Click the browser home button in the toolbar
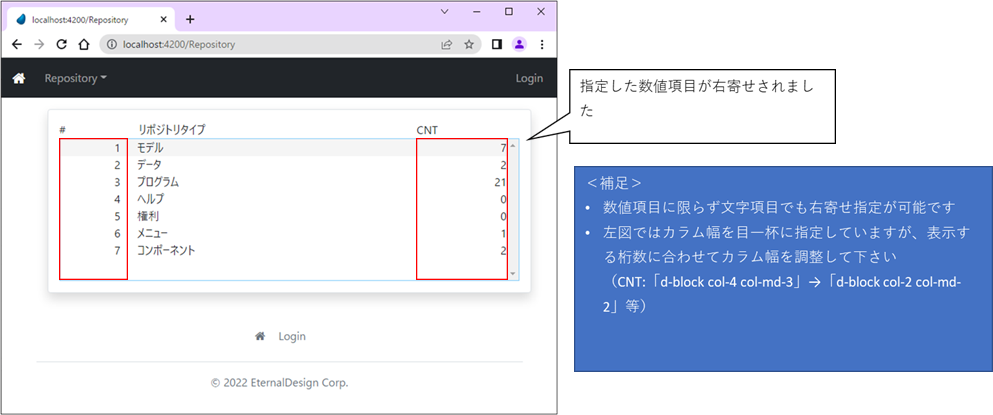This screenshot has width=993, height=415. (x=84, y=45)
